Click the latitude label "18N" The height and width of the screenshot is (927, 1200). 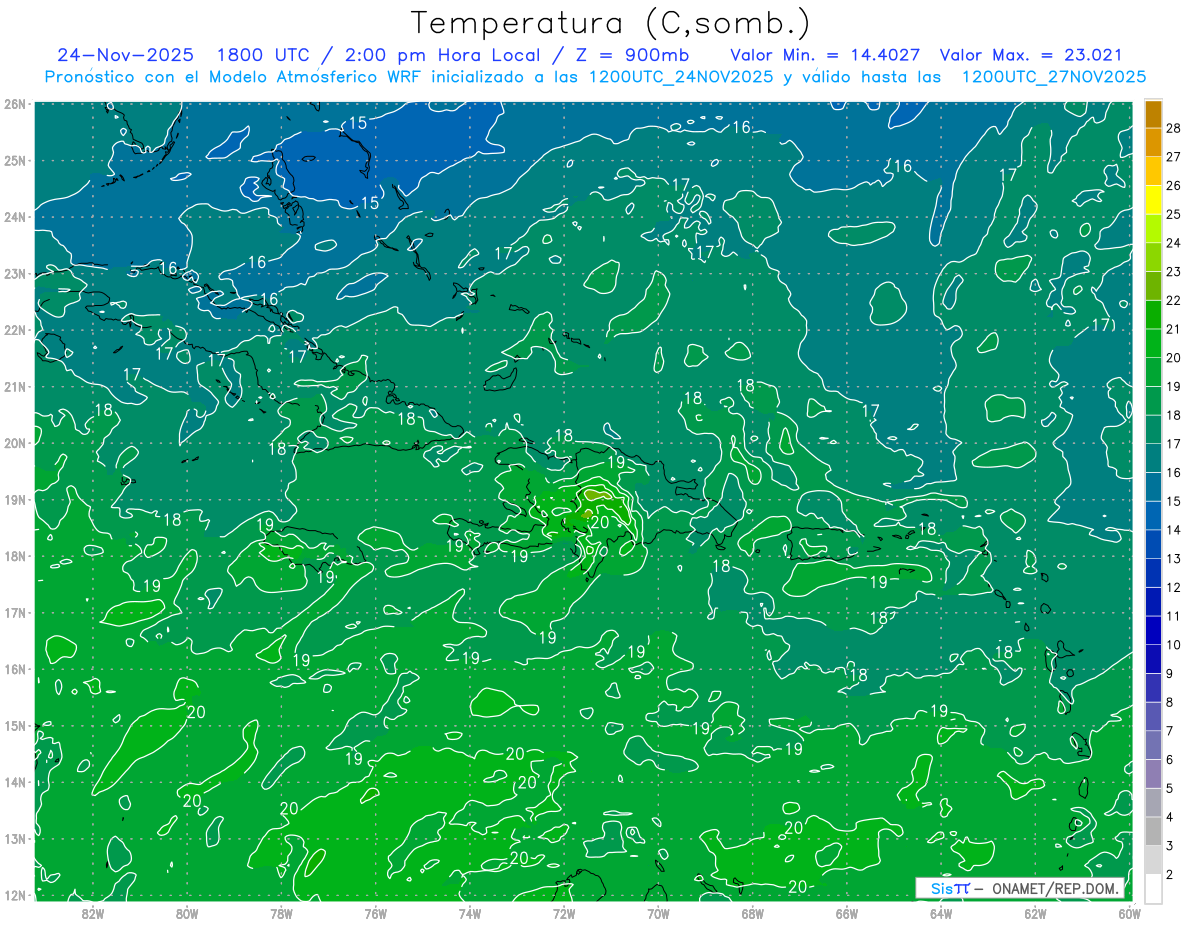point(15,556)
